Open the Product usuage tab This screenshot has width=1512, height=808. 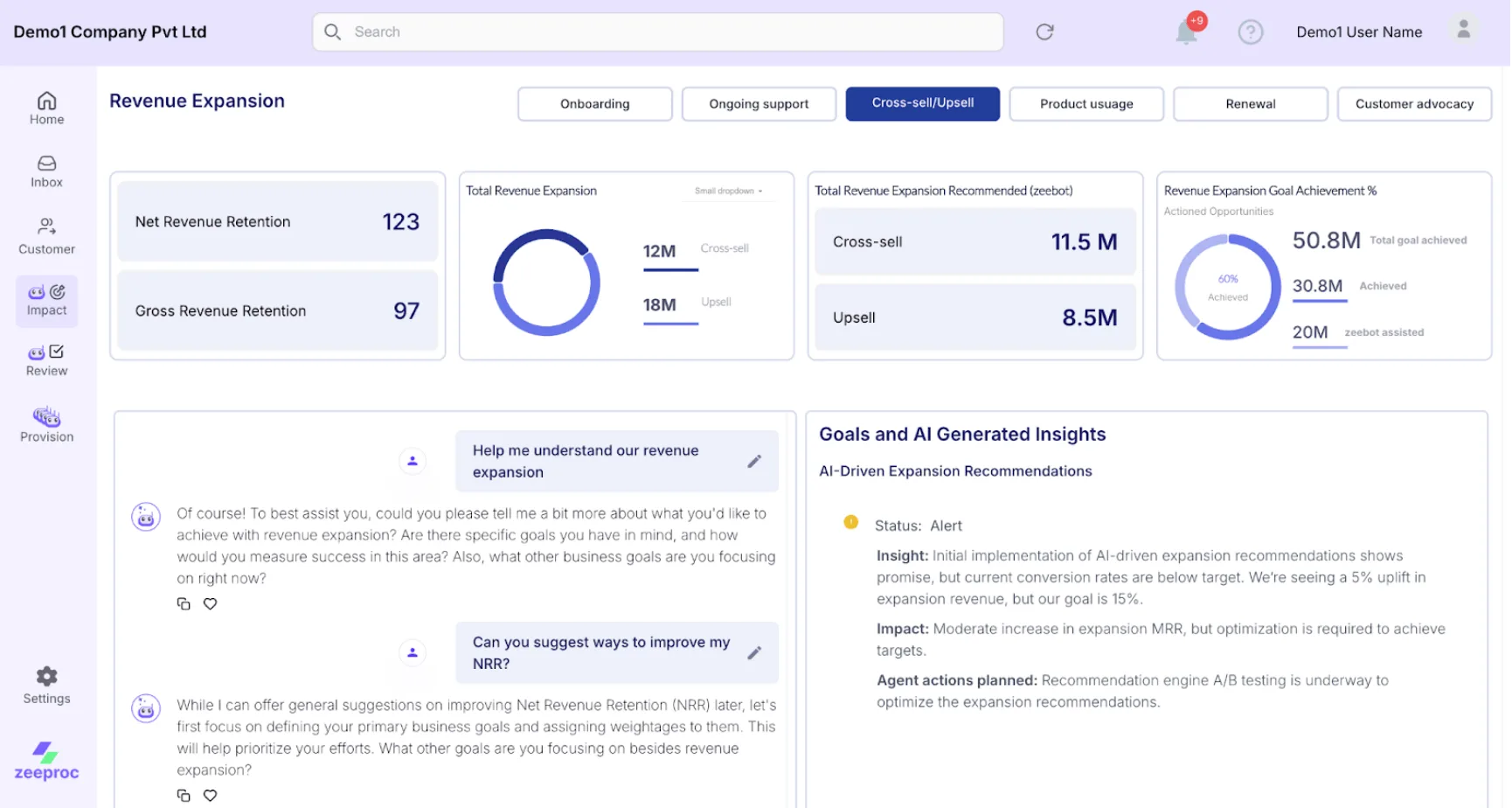[1086, 103]
